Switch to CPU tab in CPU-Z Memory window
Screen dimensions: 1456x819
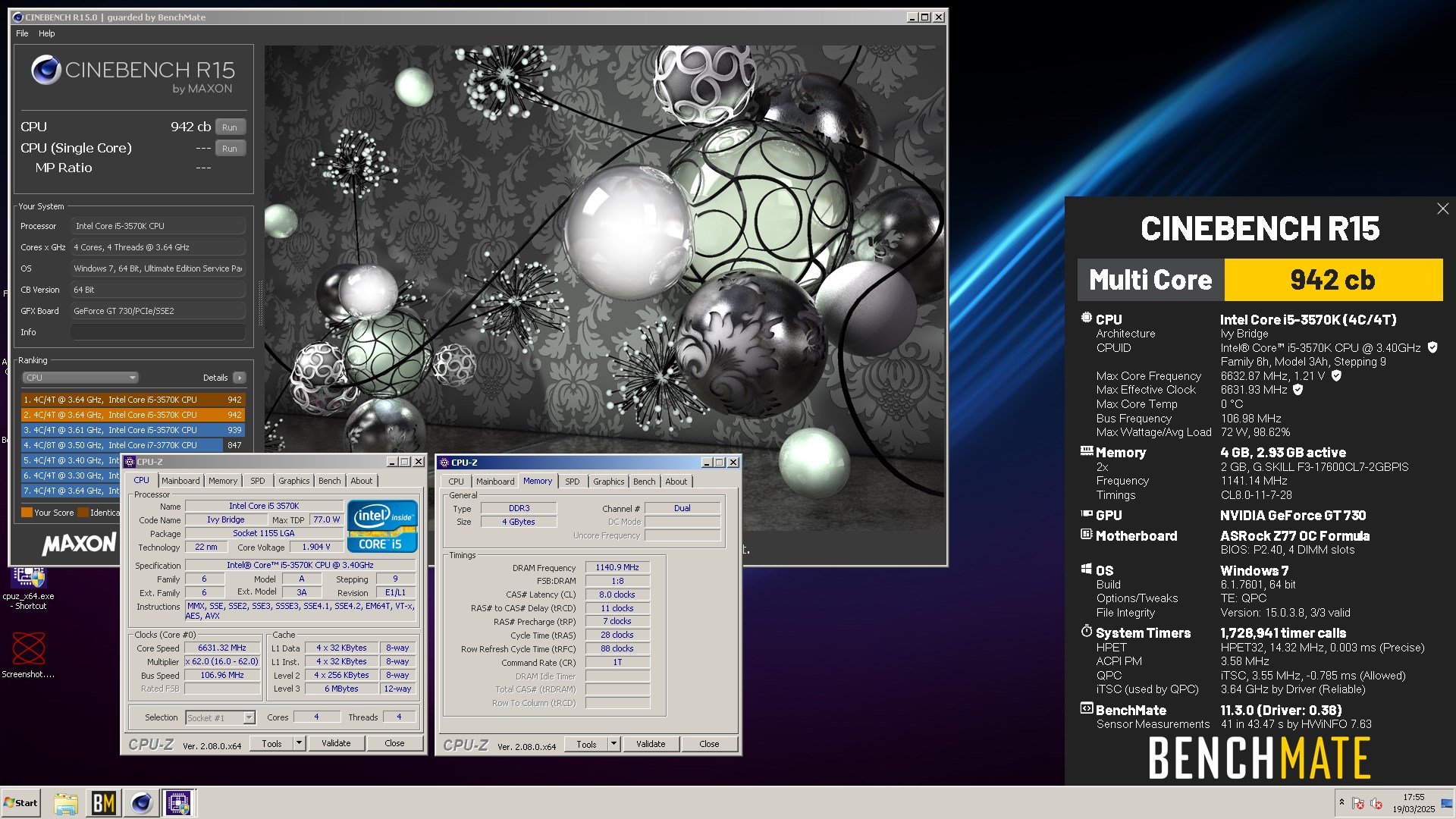(456, 482)
